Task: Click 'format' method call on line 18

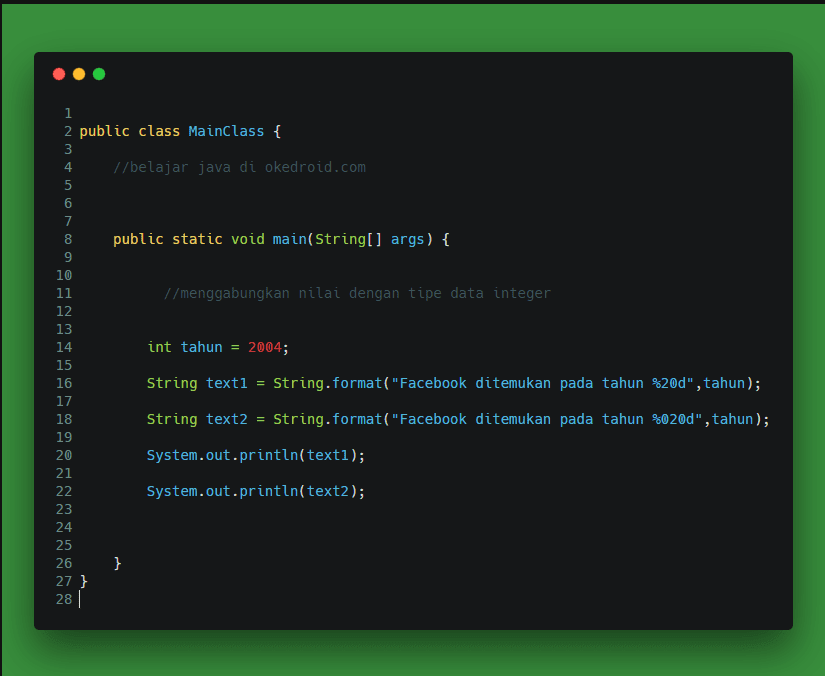Action: (x=357, y=419)
